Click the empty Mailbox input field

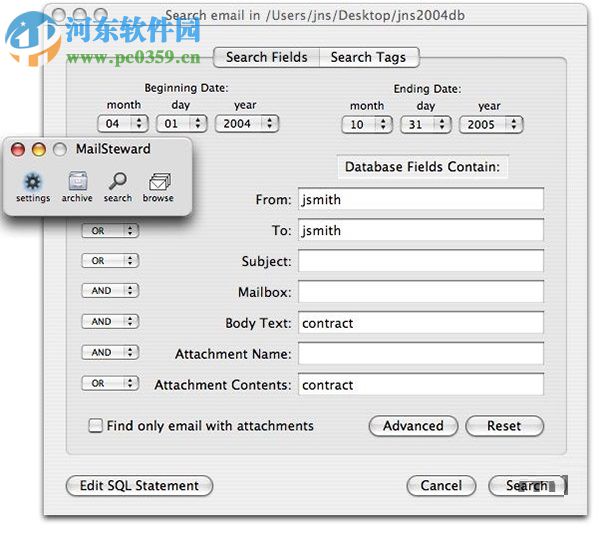[421, 292]
